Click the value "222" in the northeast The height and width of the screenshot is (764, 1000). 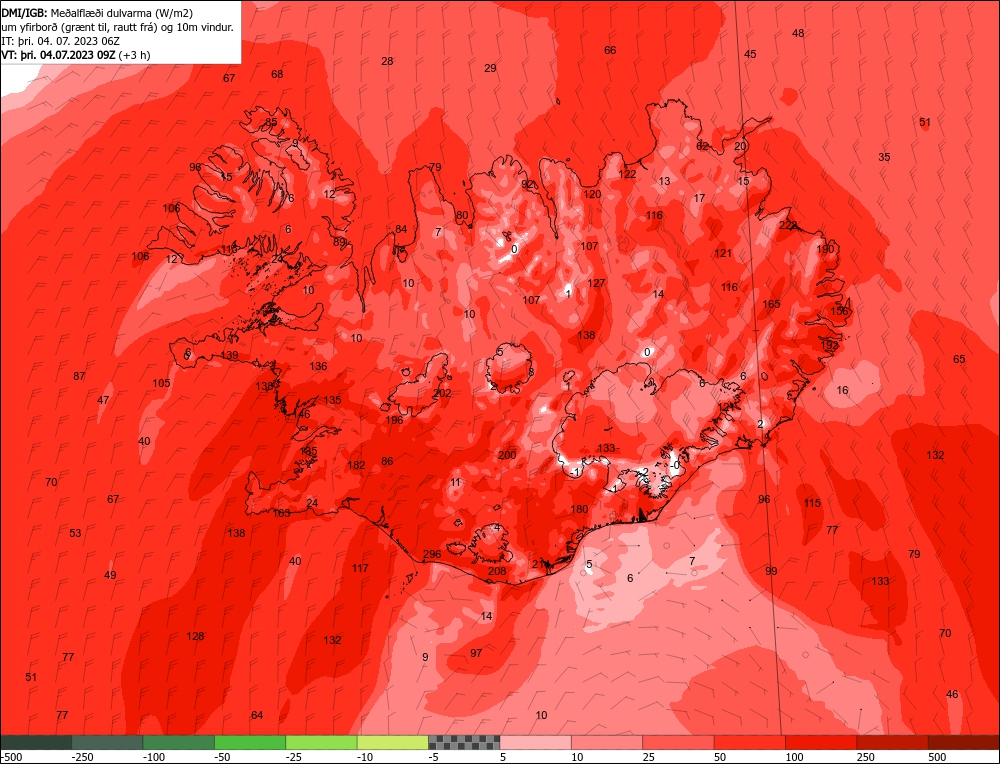tap(788, 225)
